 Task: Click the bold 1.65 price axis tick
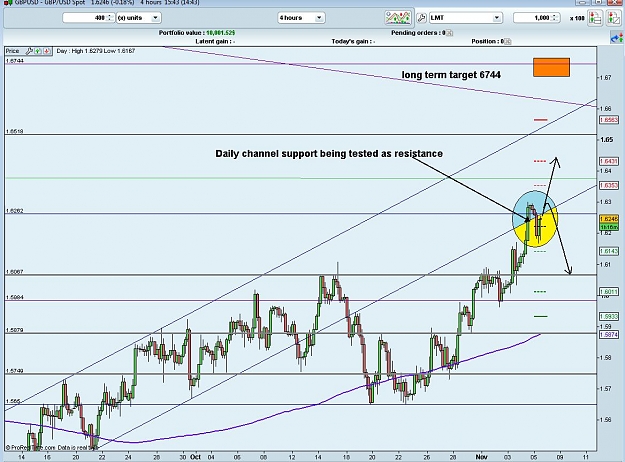[607, 140]
